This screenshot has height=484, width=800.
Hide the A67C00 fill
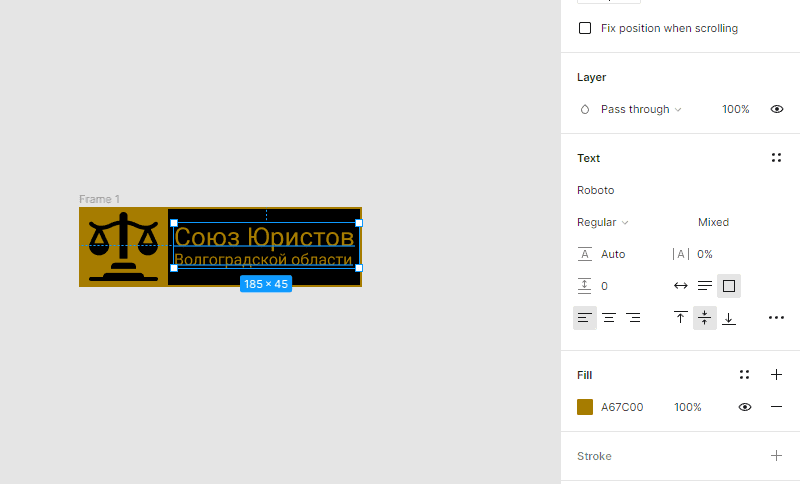[745, 407]
